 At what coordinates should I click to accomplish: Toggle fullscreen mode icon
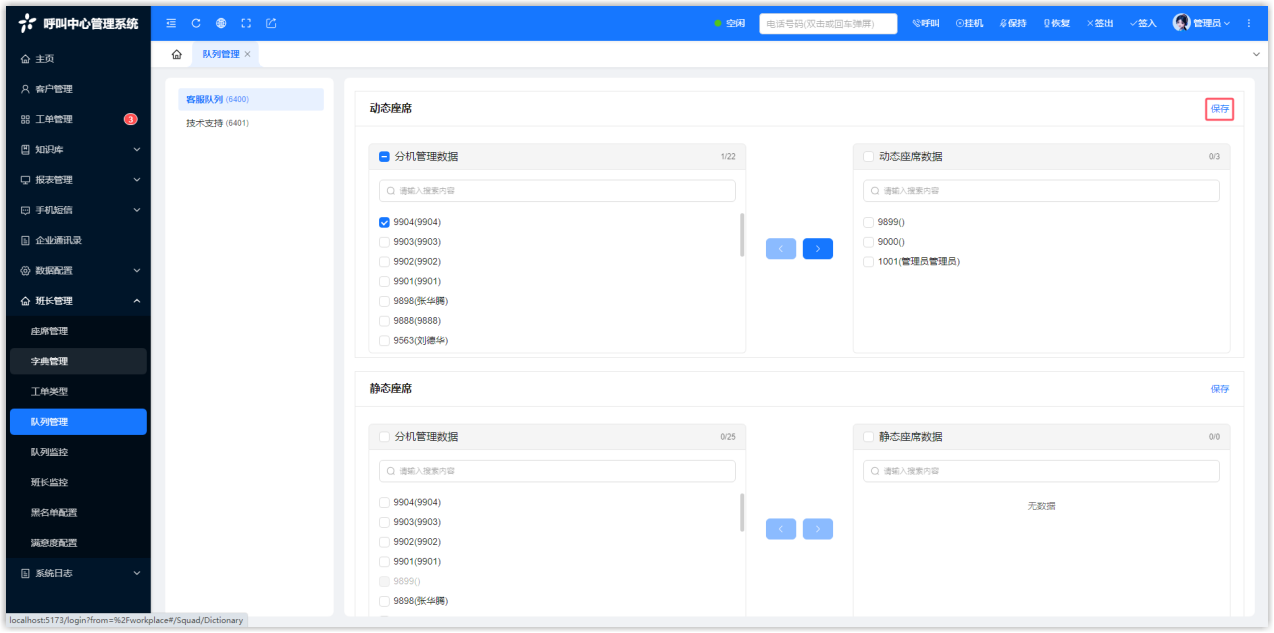[246, 23]
